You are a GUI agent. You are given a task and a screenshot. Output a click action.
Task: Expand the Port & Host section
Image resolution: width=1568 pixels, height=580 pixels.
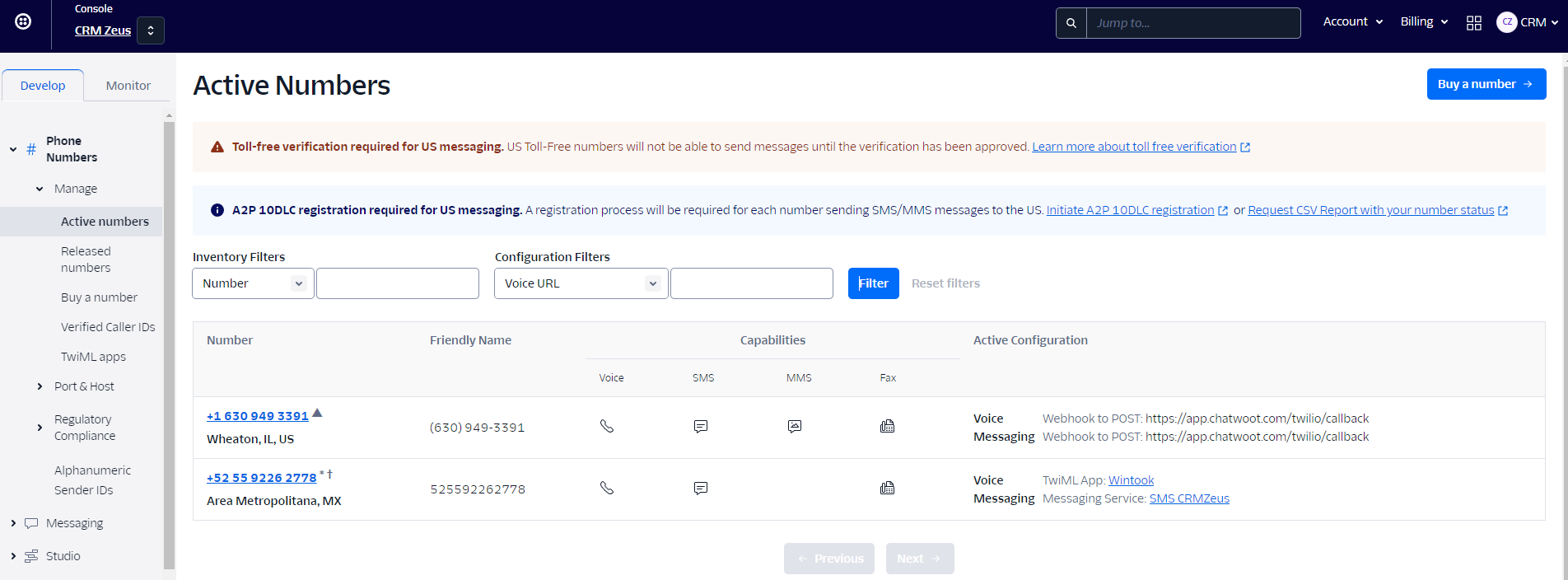click(x=40, y=386)
